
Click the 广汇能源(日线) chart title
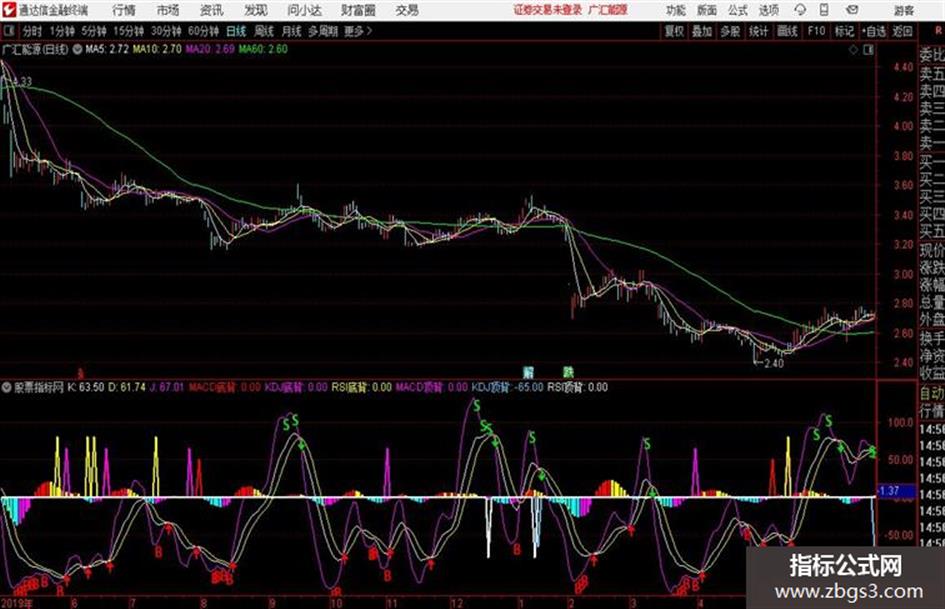[x=35, y=49]
